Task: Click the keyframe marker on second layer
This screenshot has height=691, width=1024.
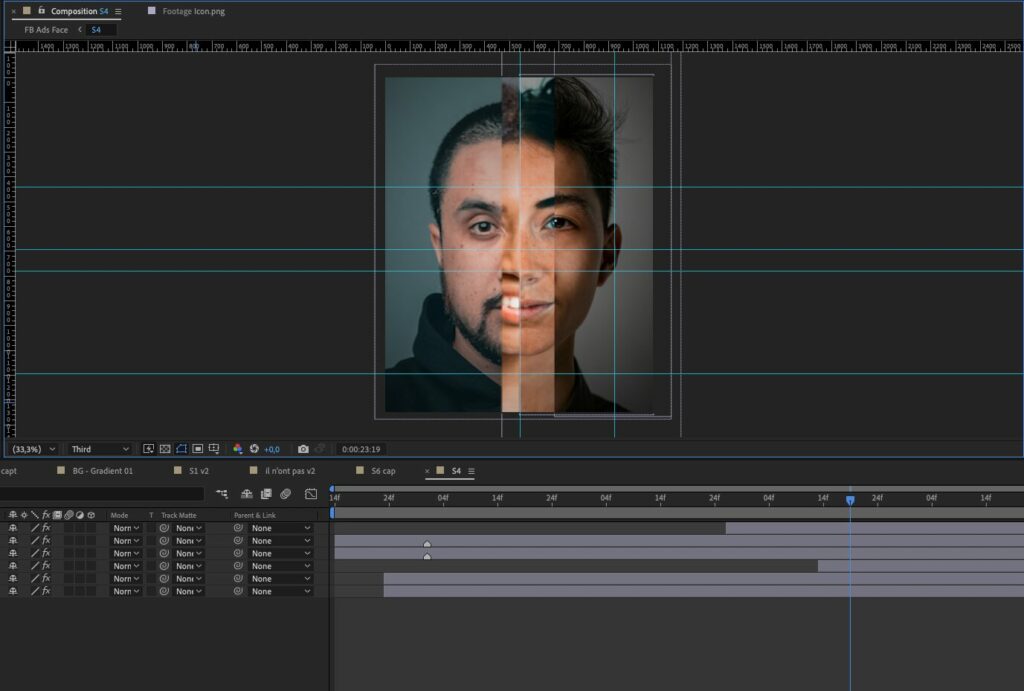Action: [x=427, y=545]
